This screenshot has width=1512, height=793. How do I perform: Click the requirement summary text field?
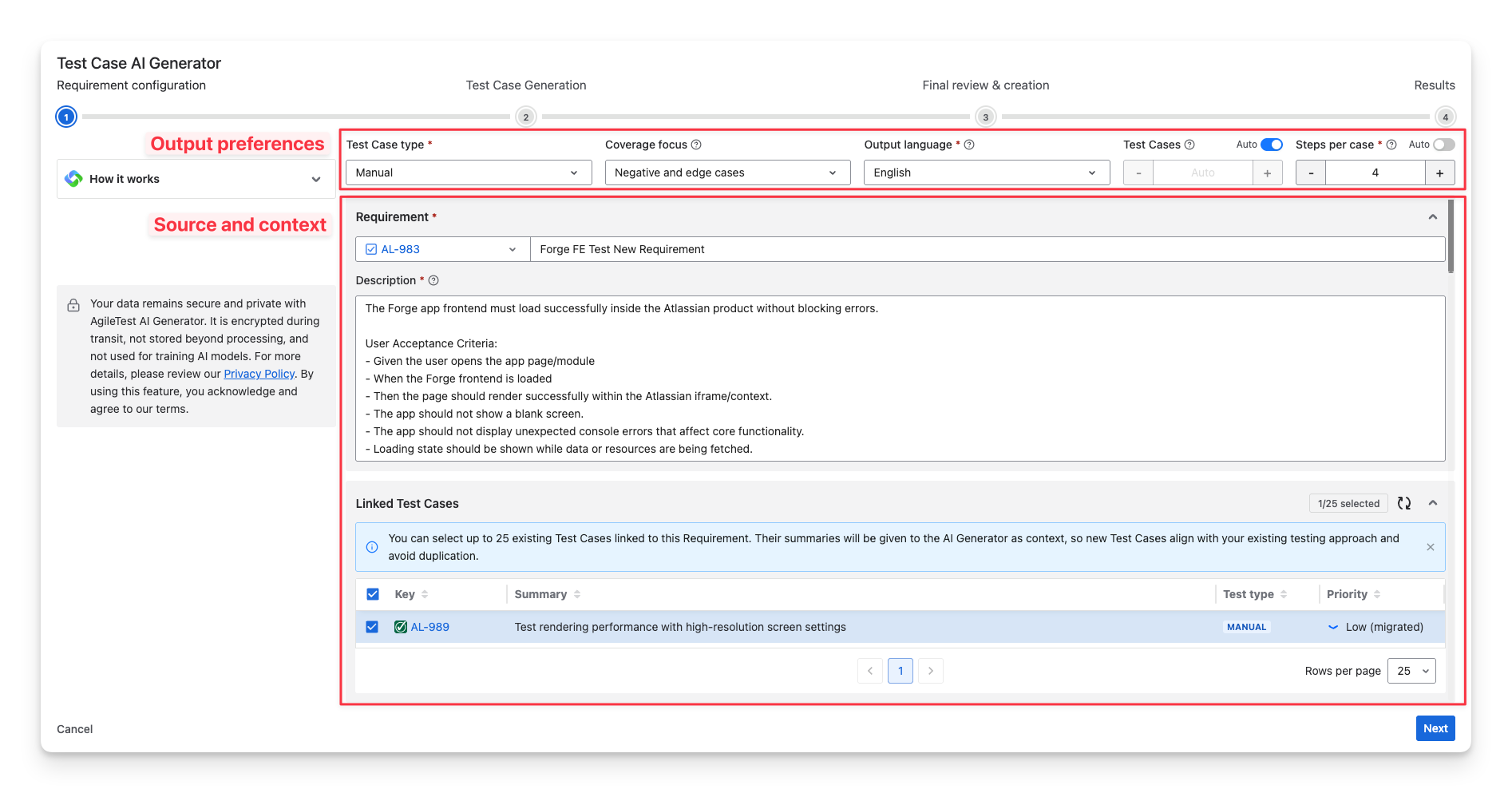coord(988,249)
